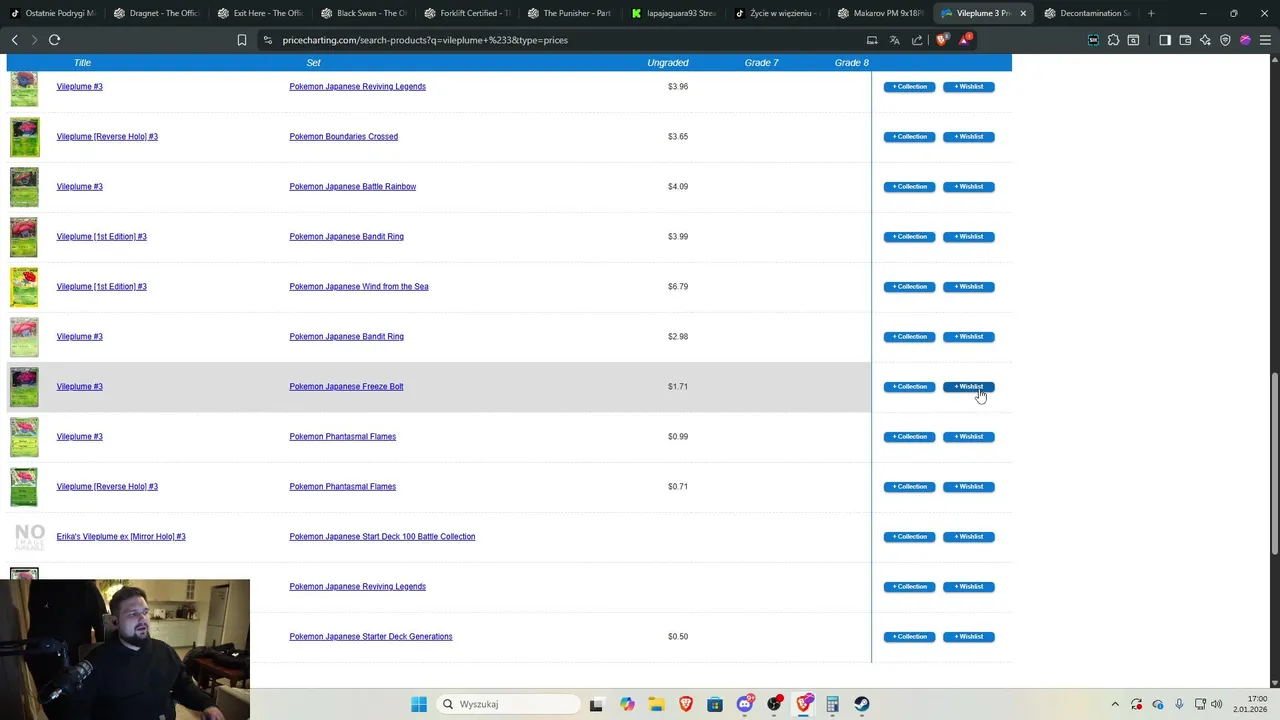Click the $0.50 ungraded price

coord(678,637)
